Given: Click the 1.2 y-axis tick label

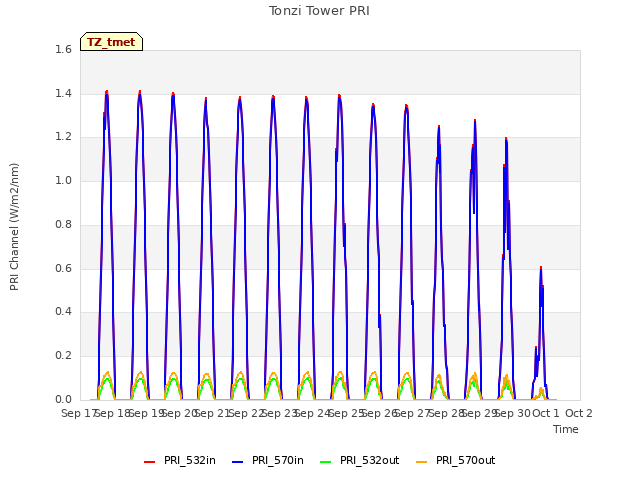Looking at the screenshot, I should click(63, 137).
